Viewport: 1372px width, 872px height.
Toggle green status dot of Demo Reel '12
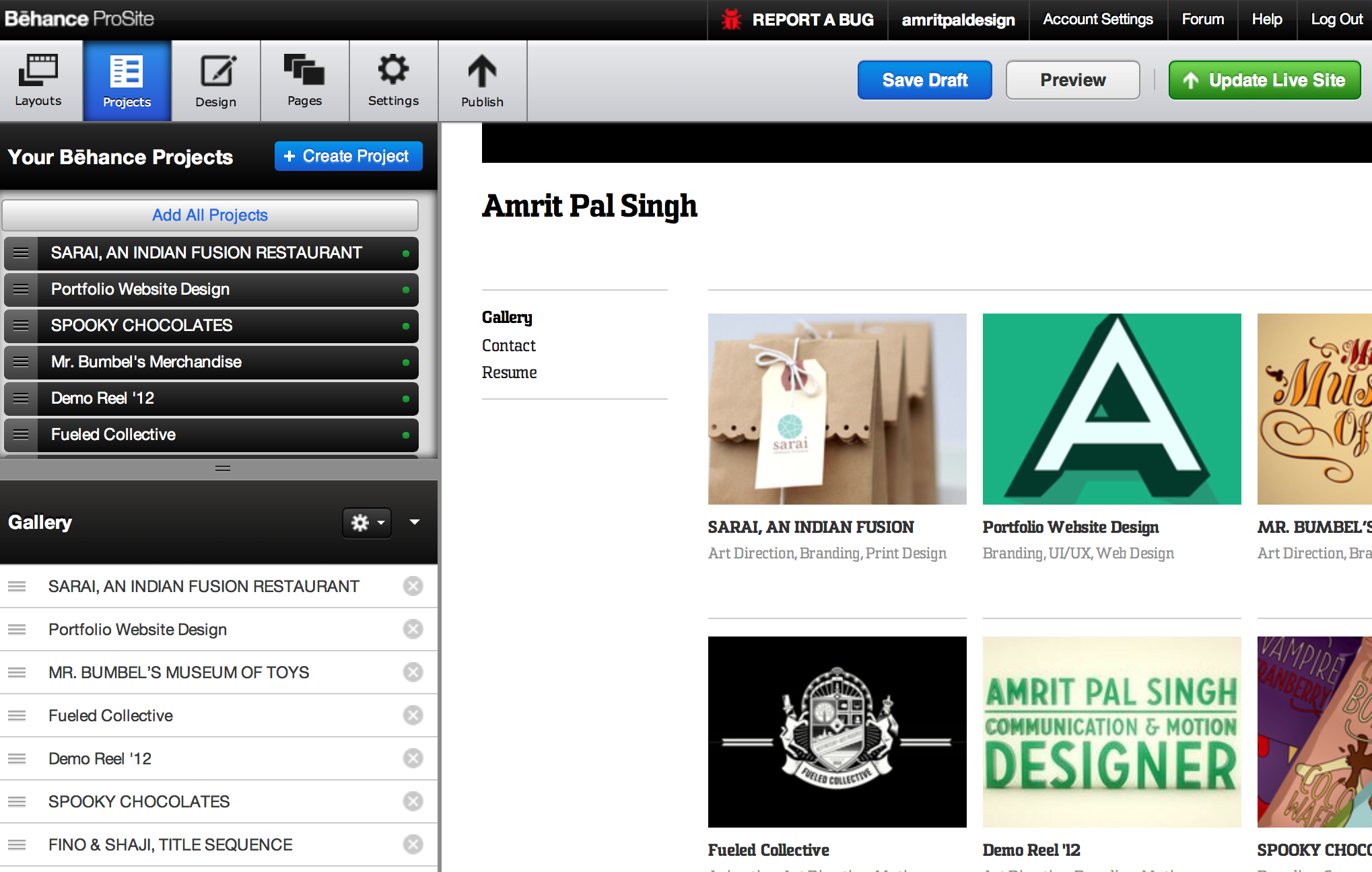tap(406, 399)
